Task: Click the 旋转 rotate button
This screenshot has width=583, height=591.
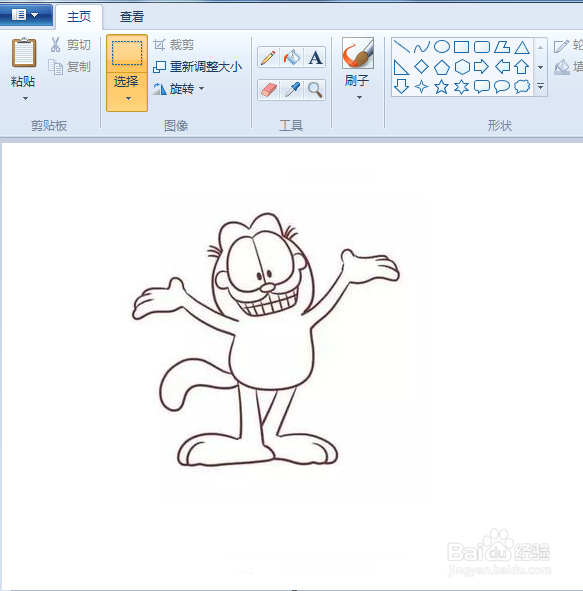Action: tap(174, 89)
